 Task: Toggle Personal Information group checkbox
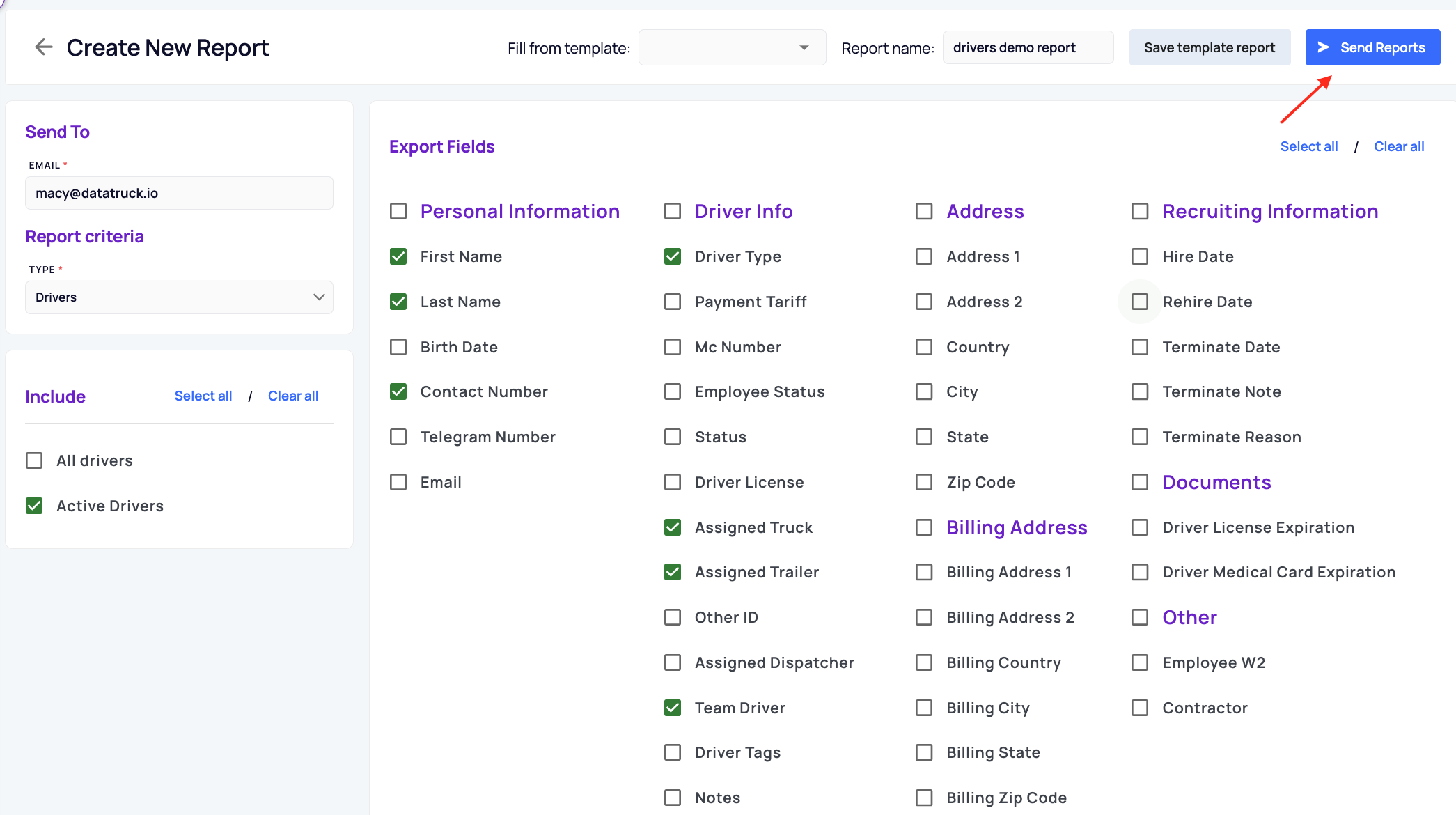point(398,211)
